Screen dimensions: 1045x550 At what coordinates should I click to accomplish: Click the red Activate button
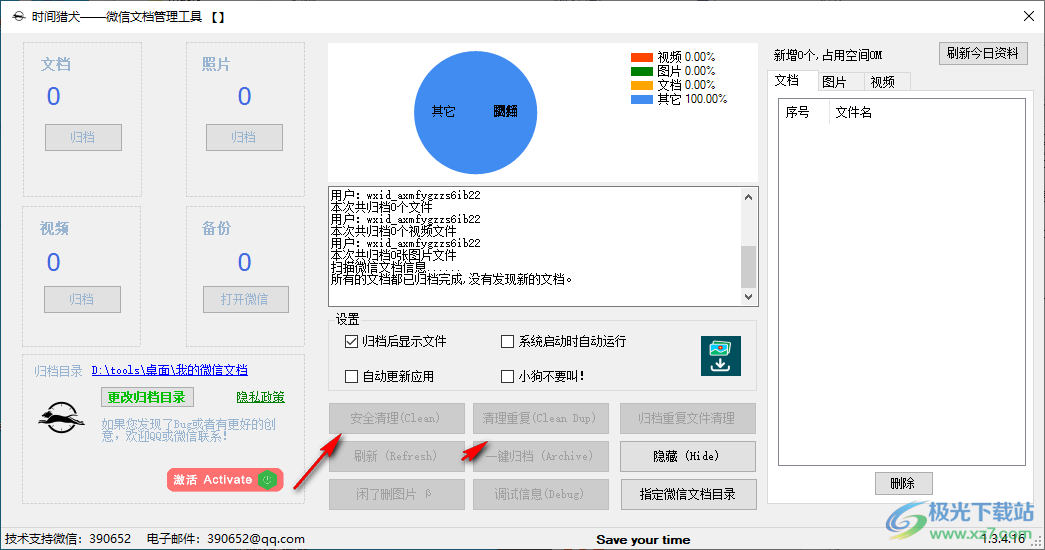click(x=225, y=479)
